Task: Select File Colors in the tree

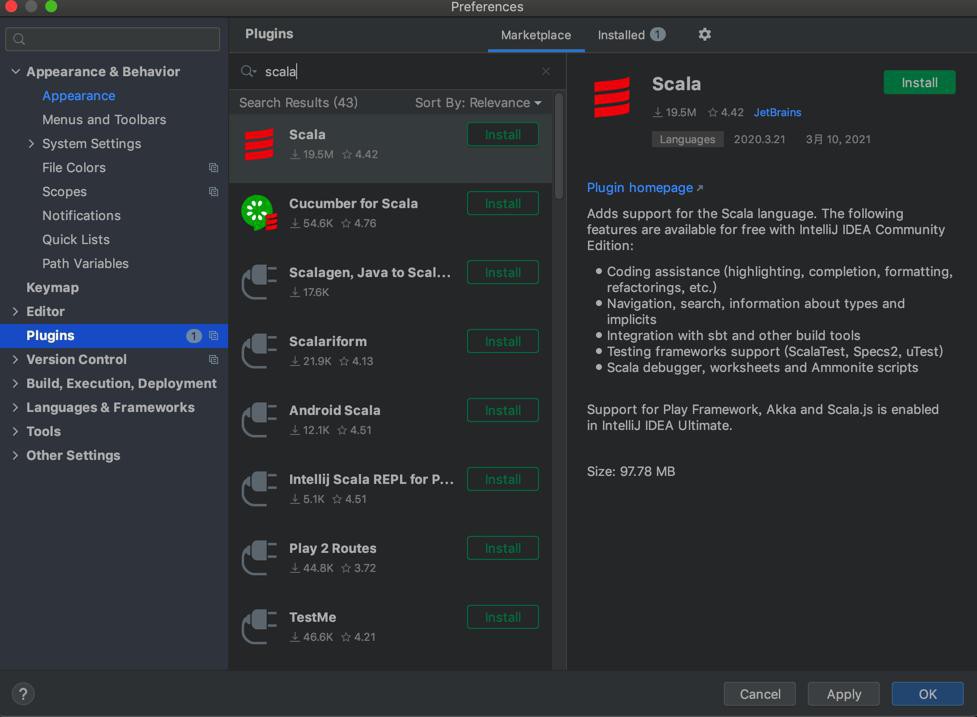Action: point(74,168)
